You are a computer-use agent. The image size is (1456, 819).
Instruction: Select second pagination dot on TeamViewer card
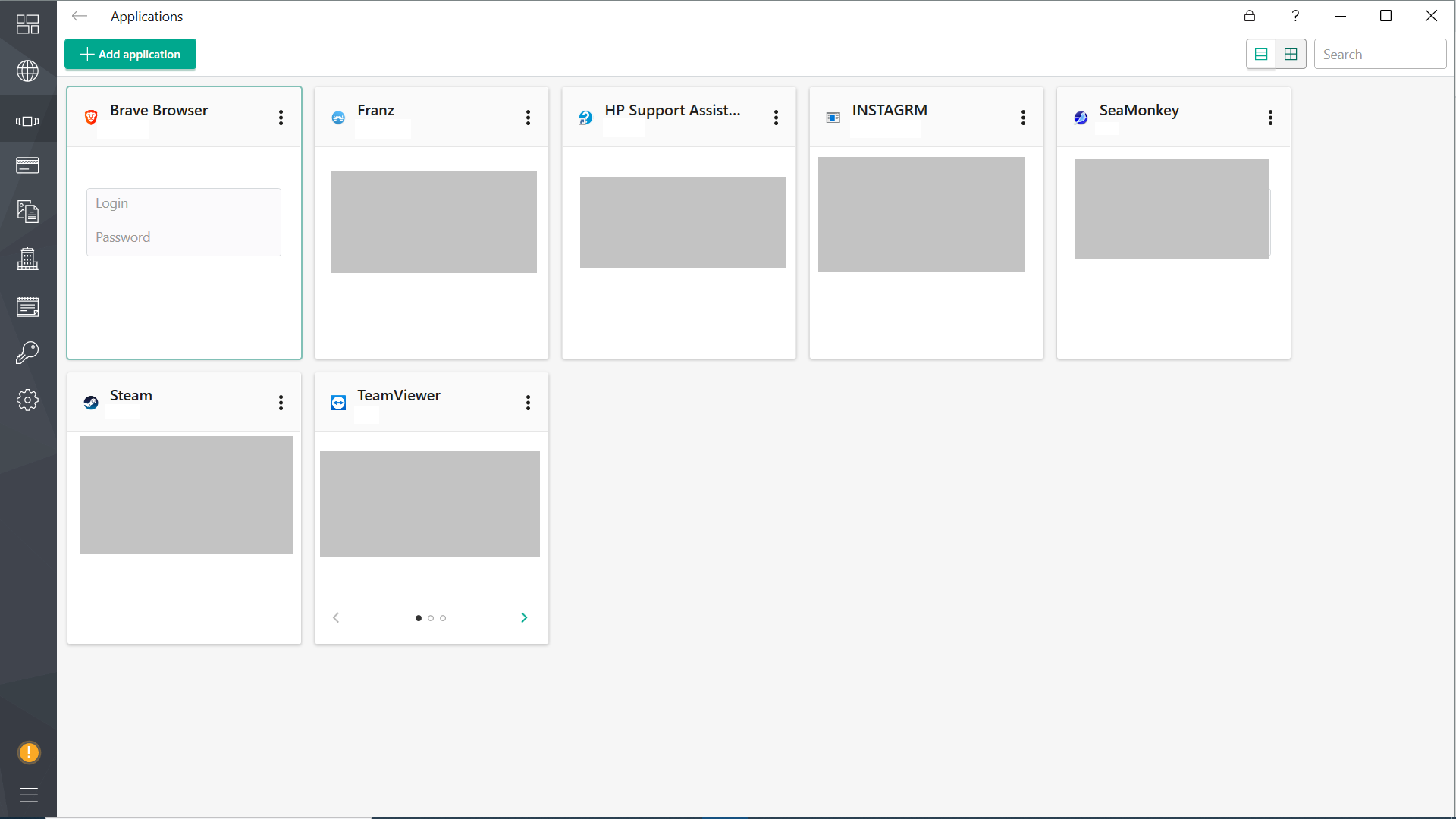pyautogui.click(x=431, y=618)
